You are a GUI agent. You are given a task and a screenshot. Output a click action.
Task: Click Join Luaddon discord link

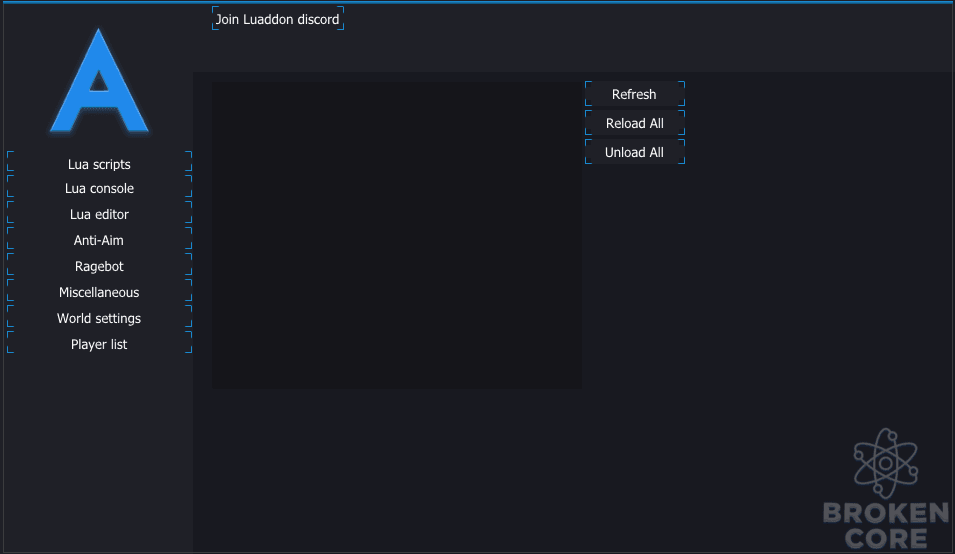click(278, 19)
